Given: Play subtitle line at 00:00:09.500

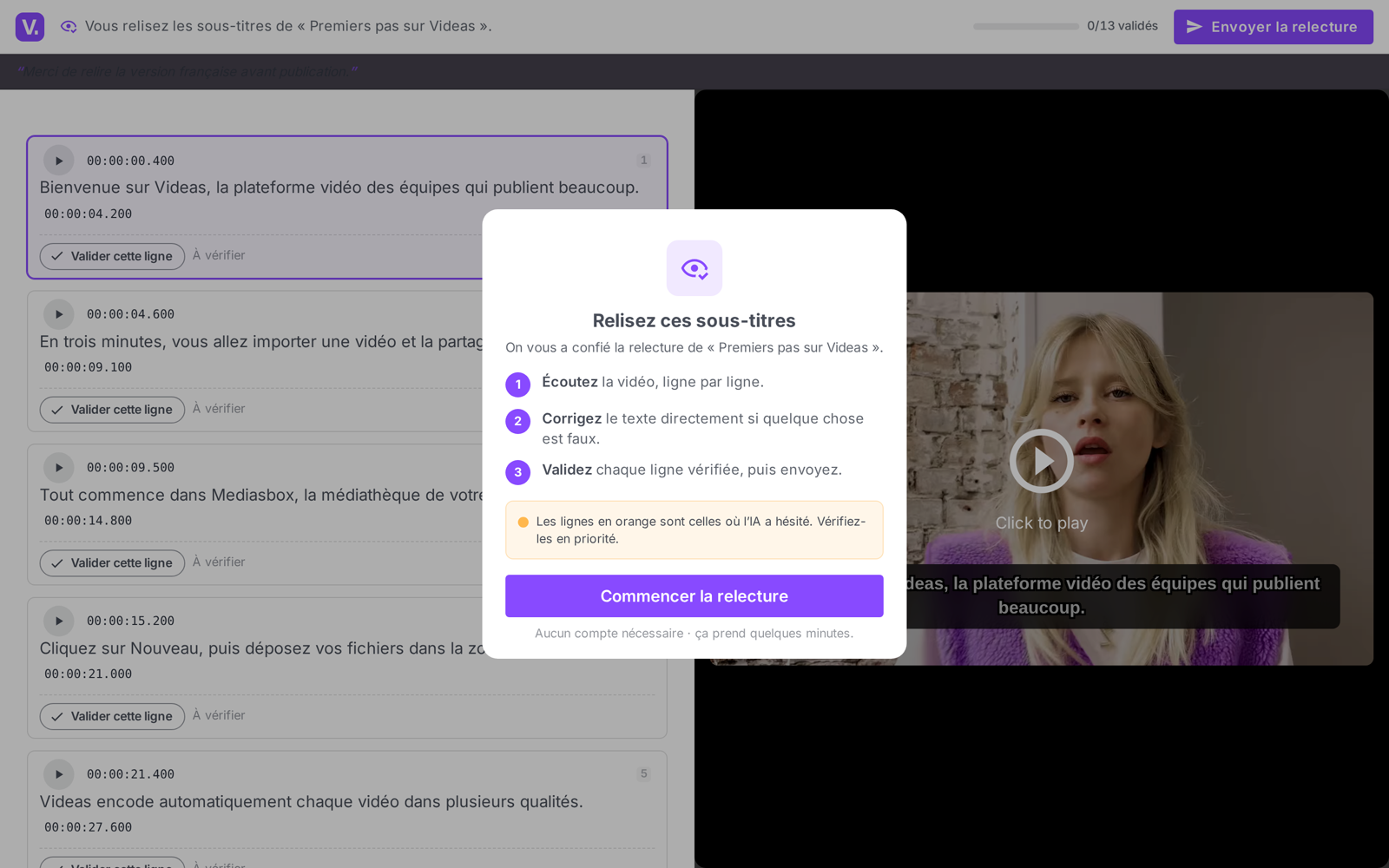Looking at the screenshot, I should point(59,468).
